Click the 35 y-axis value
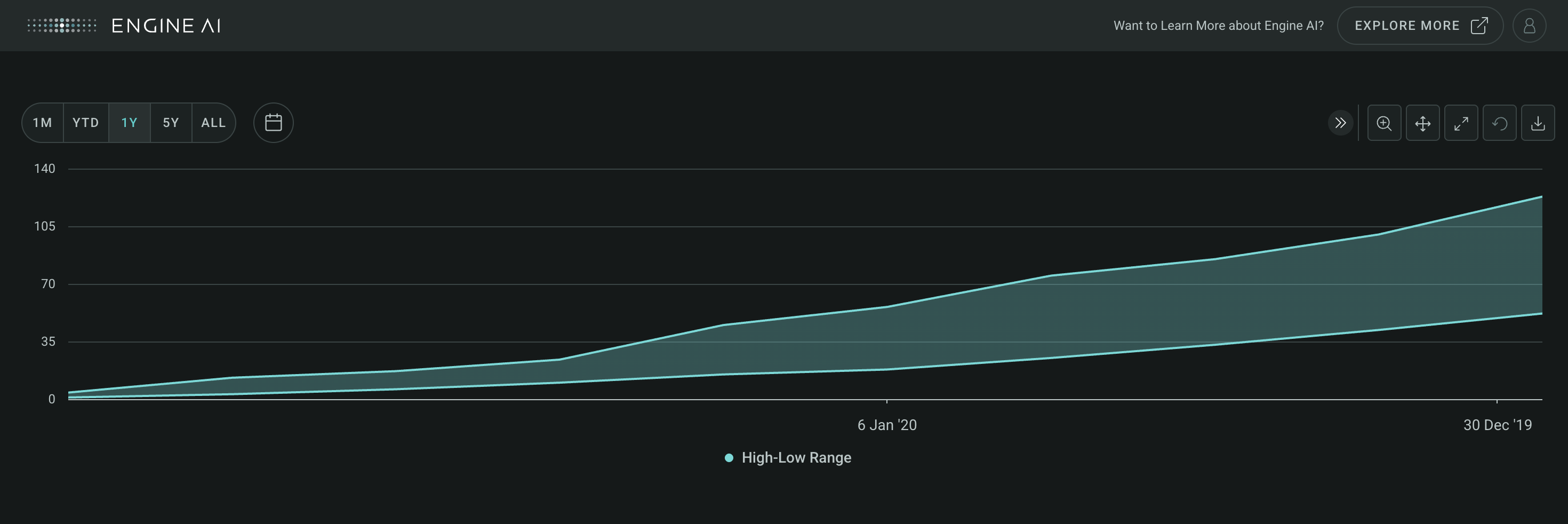 coord(48,342)
